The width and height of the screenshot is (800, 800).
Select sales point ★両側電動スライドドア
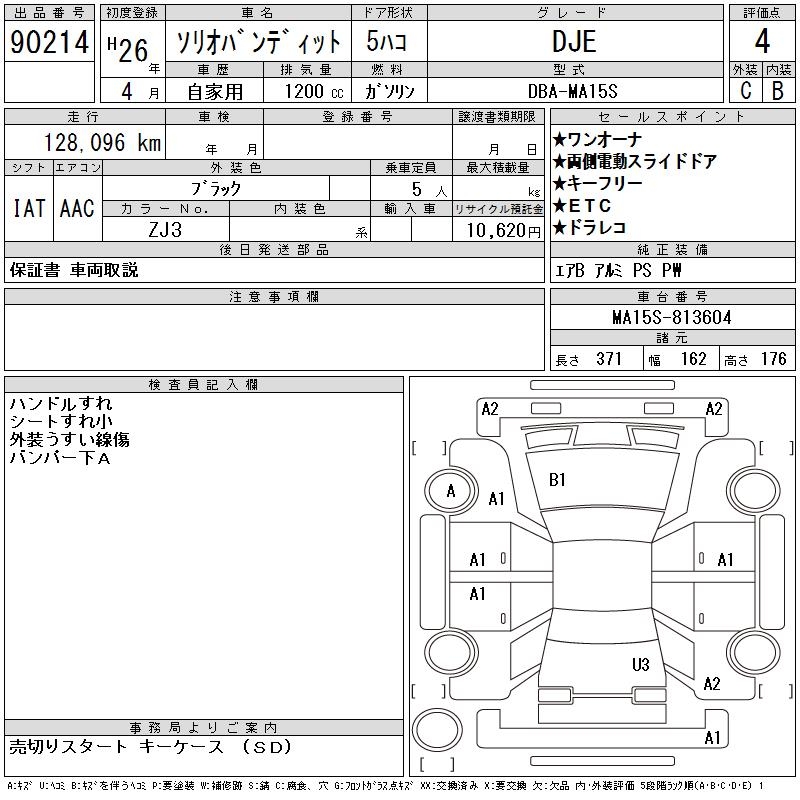point(635,161)
